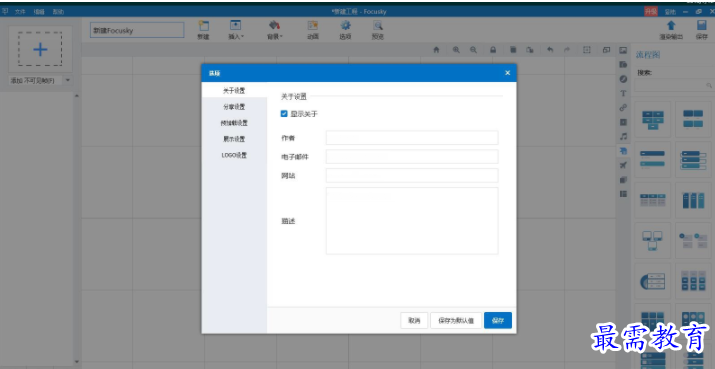715x369 pixels.
Task: Switch to 关于设置 tab in dialog
Action: click(234, 90)
